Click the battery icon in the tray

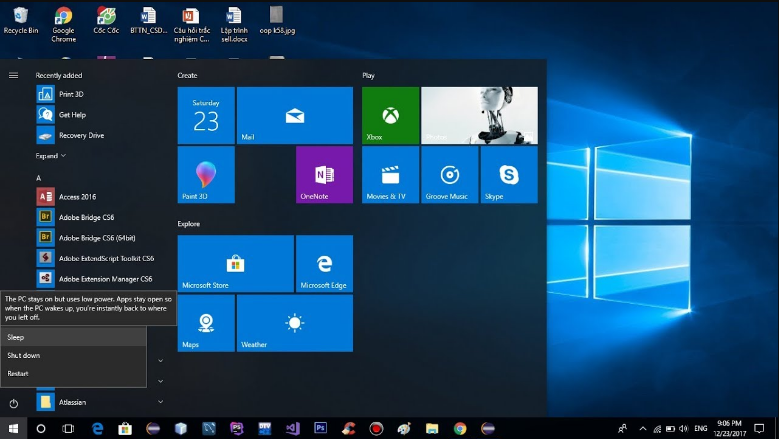pyautogui.click(x=670, y=429)
